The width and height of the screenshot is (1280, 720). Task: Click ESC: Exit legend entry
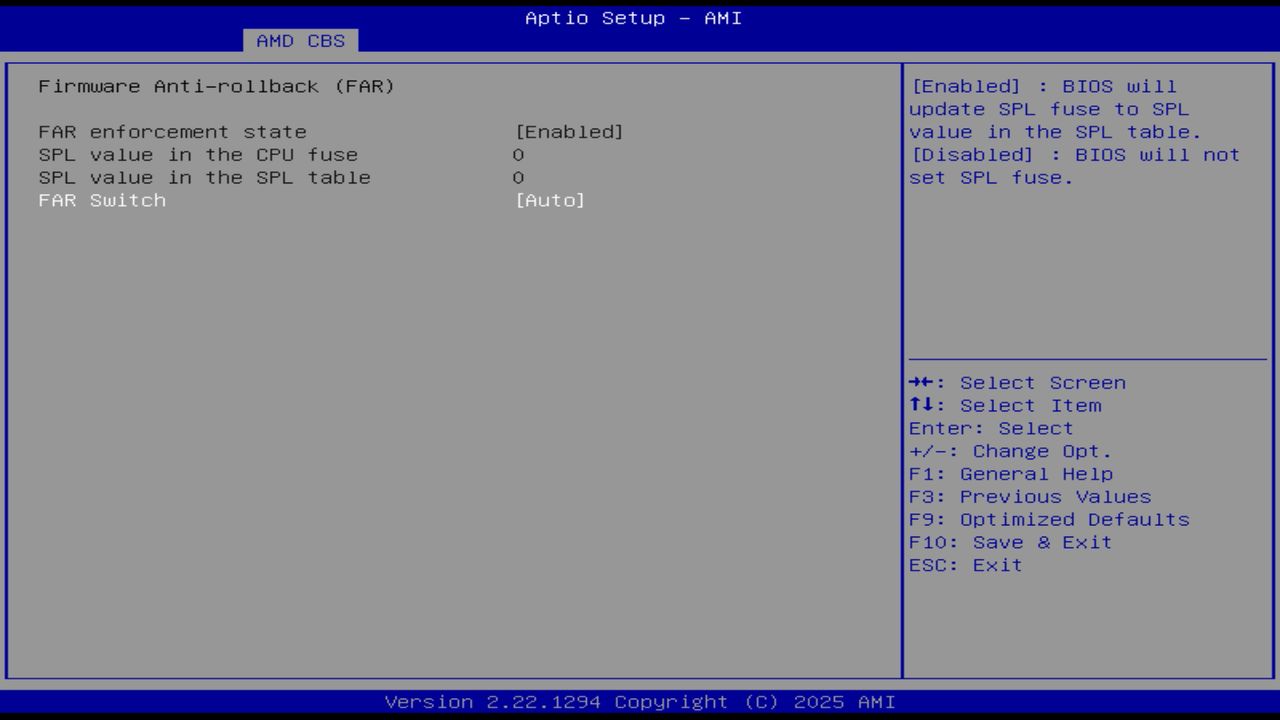pos(965,564)
